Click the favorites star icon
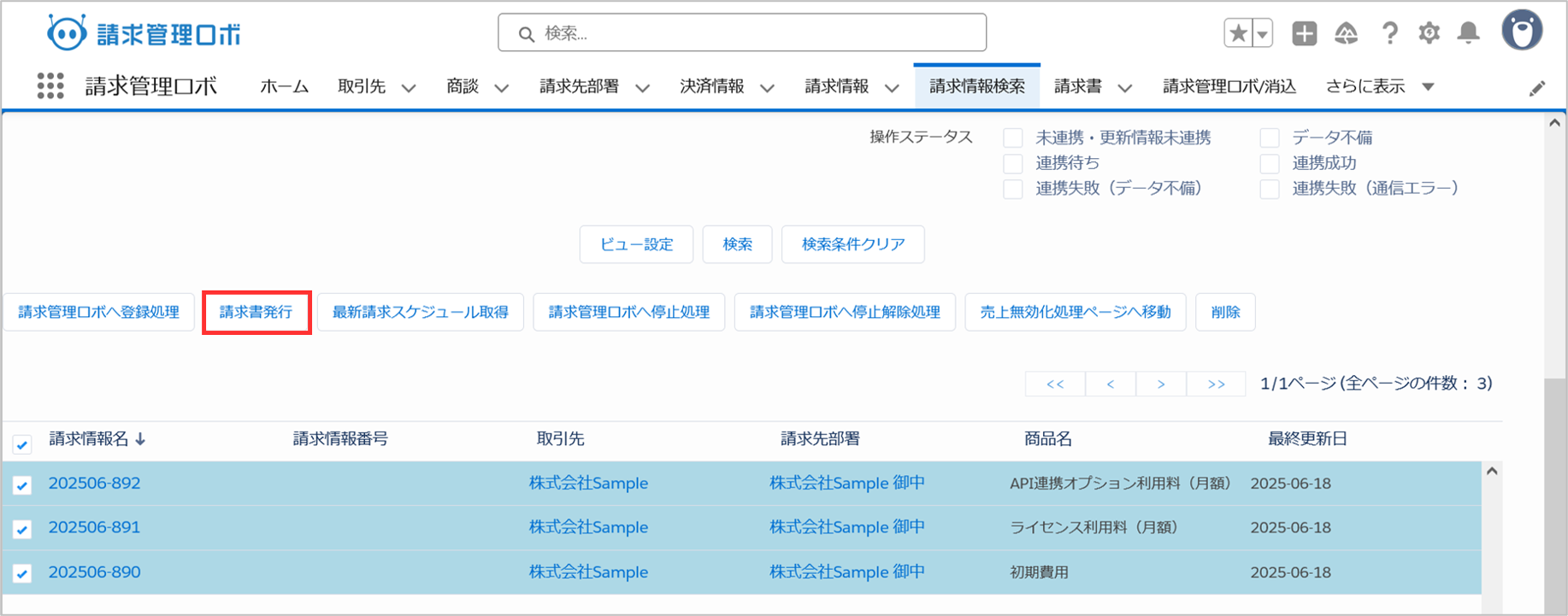Image resolution: width=1568 pixels, height=616 pixels. pyautogui.click(x=1237, y=33)
